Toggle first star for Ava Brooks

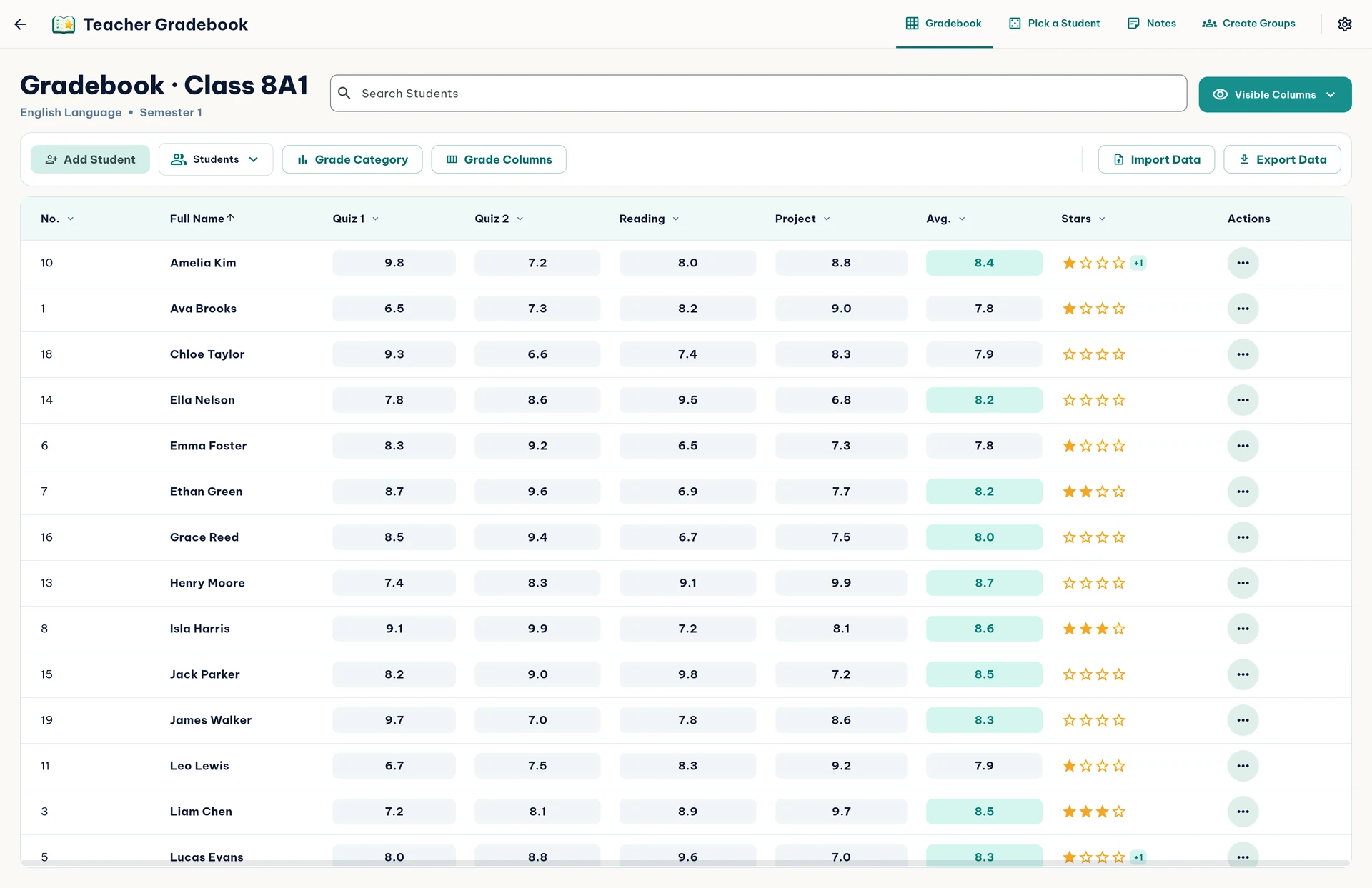(1070, 309)
